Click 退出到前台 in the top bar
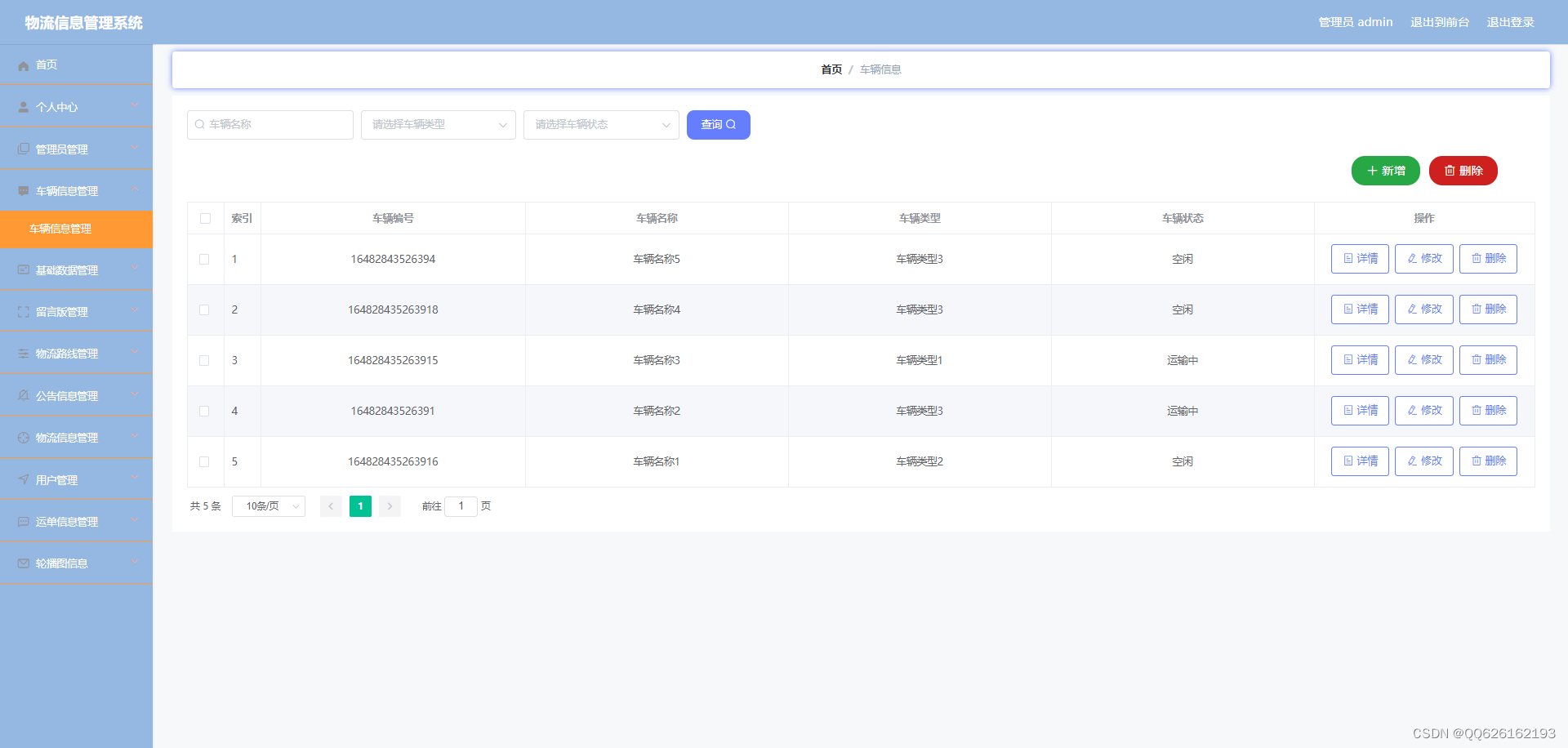This screenshot has width=1568, height=748. click(x=1440, y=23)
